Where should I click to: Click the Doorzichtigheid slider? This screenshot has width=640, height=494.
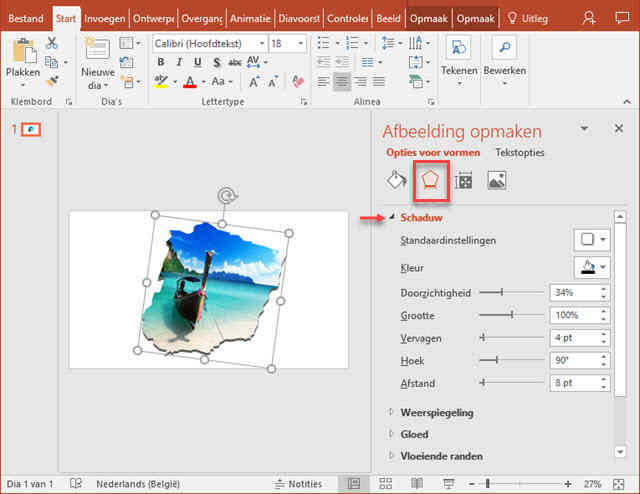tap(511, 292)
